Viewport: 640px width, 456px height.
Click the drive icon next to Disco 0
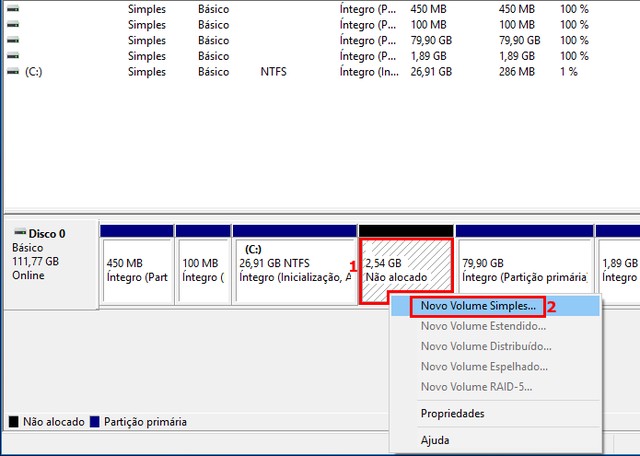click(20, 233)
